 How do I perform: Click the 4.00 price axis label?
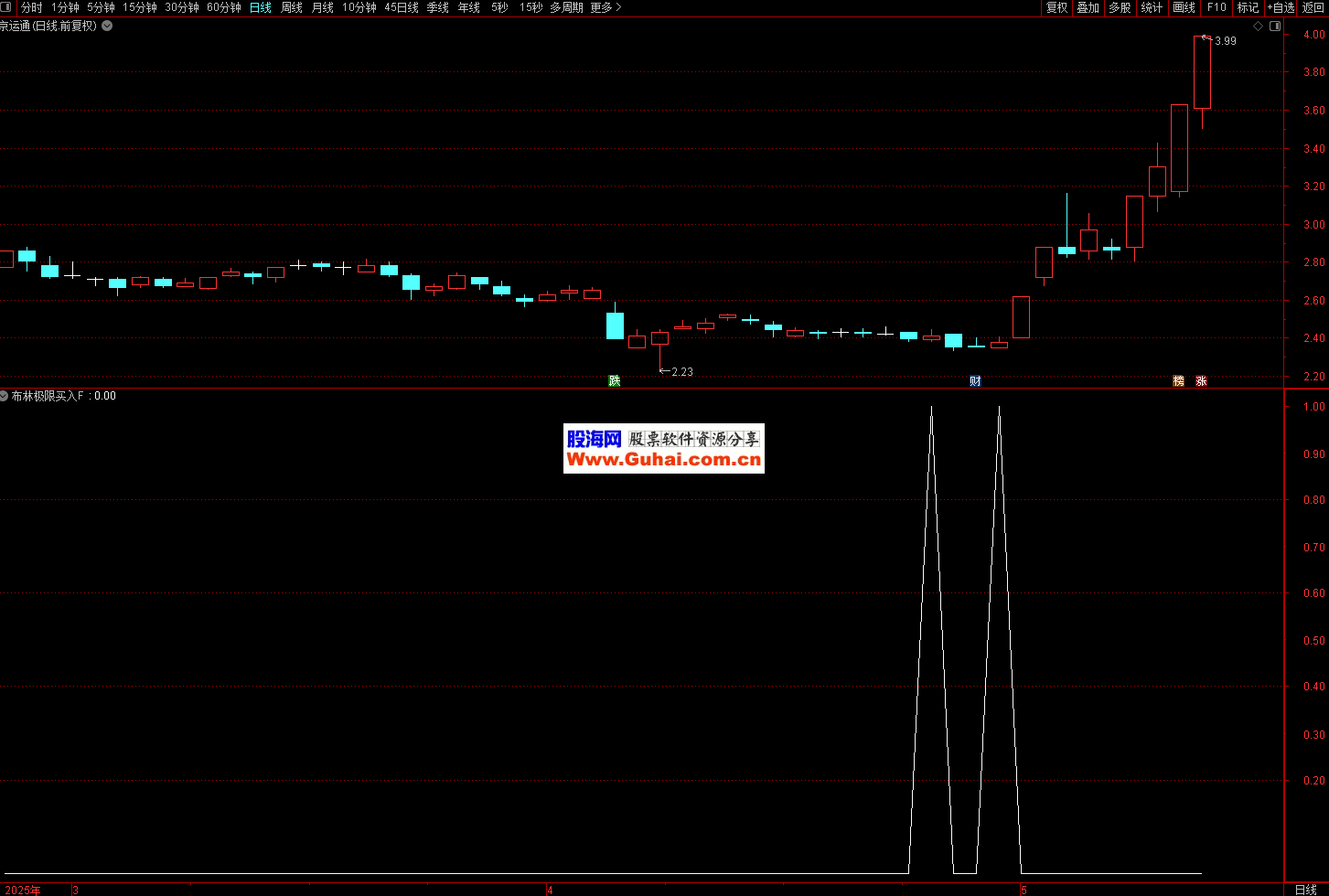tap(1314, 35)
